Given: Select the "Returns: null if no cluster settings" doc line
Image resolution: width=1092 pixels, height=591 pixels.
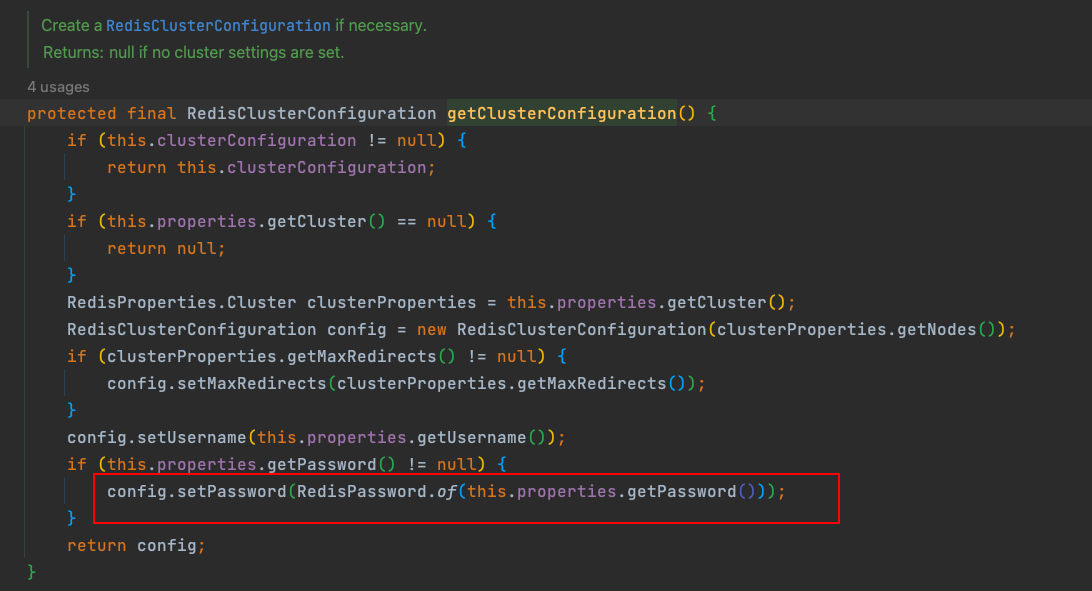Looking at the screenshot, I should pyautogui.click(x=194, y=53).
